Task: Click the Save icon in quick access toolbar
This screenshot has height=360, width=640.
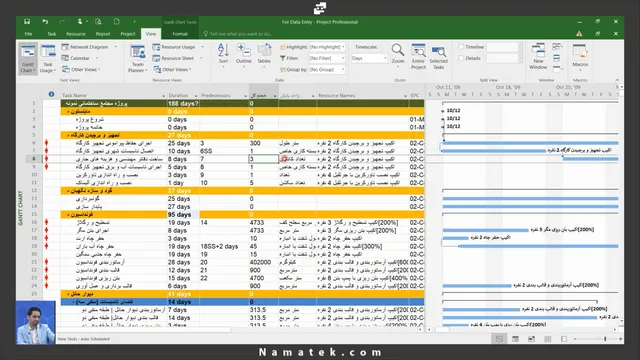Action: coord(27,22)
